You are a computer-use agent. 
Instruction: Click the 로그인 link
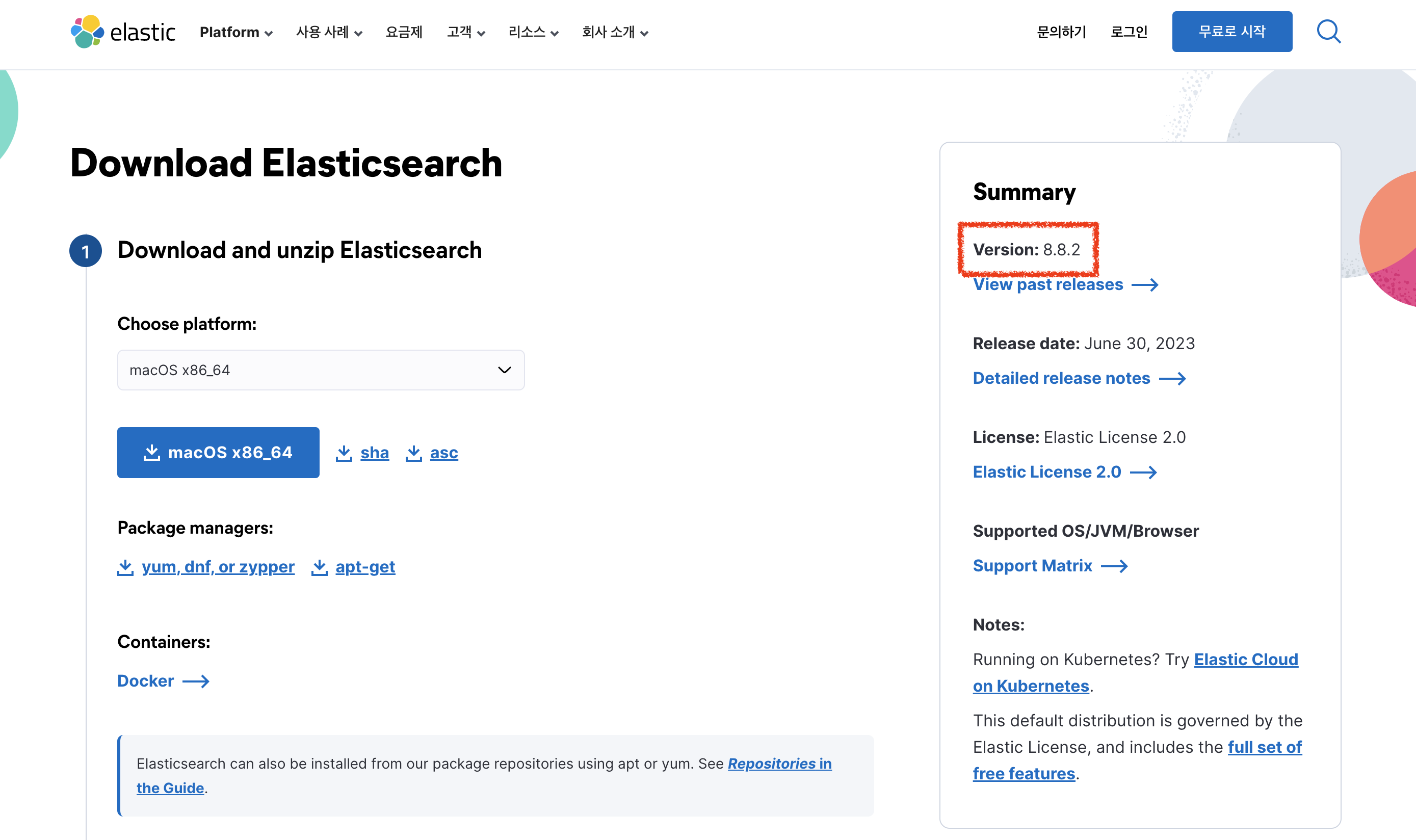pos(1129,32)
